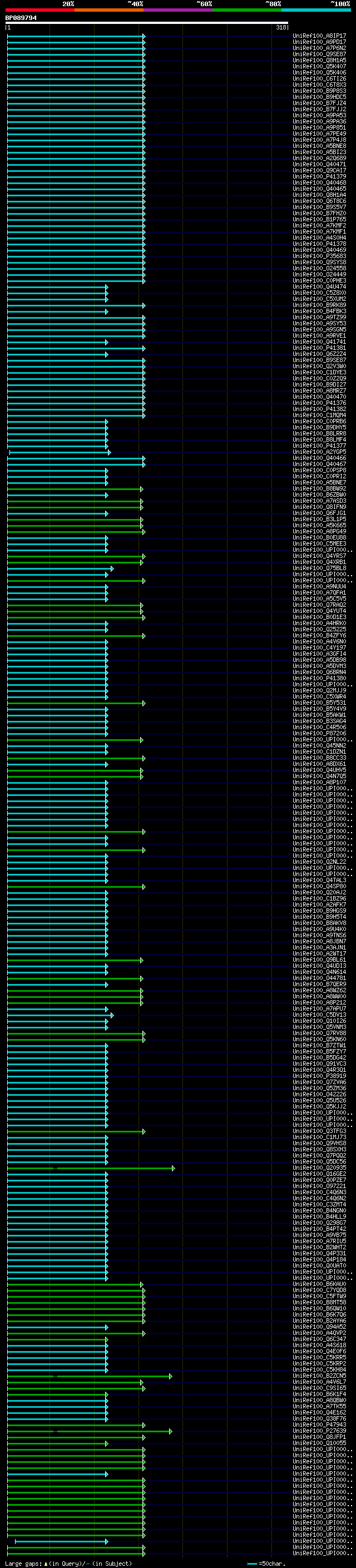Select hit label UniRef100_B8BW92
The height and width of the screenshot is (1568, 356).
(x=319, y=489)
